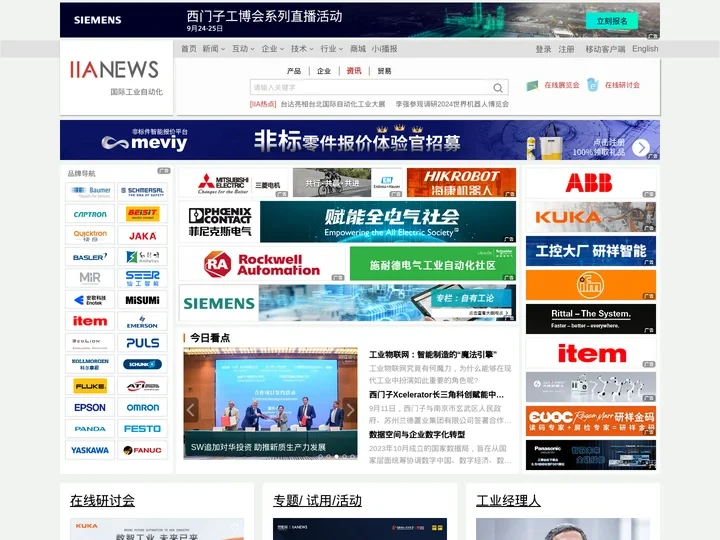Image resolution: width=720 pixels, height=540 pixels.
Task: Open the 西门子Xcelerator article headline
Action: [x=436, y=394]
